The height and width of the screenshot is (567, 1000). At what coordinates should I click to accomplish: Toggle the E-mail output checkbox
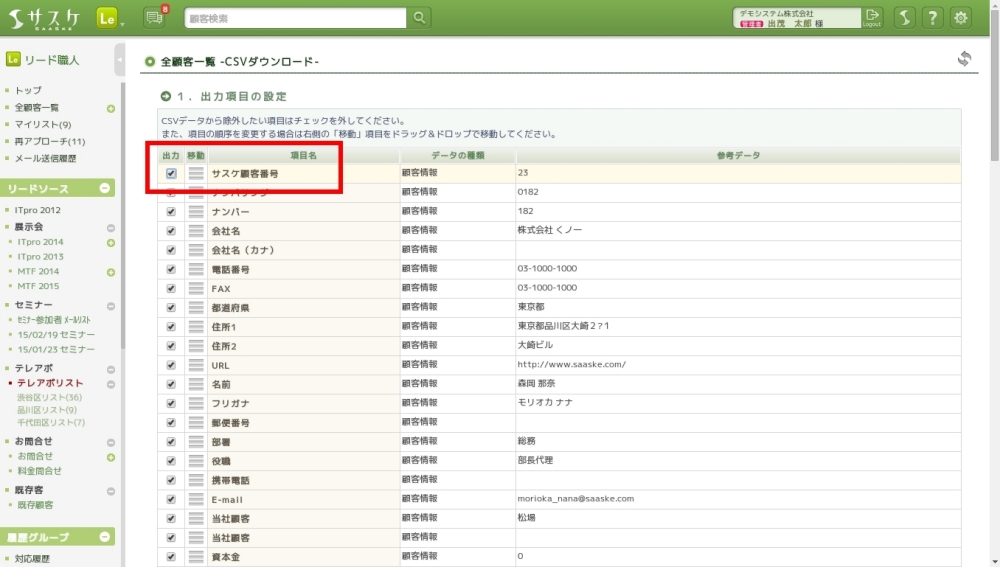pos(171,499)
